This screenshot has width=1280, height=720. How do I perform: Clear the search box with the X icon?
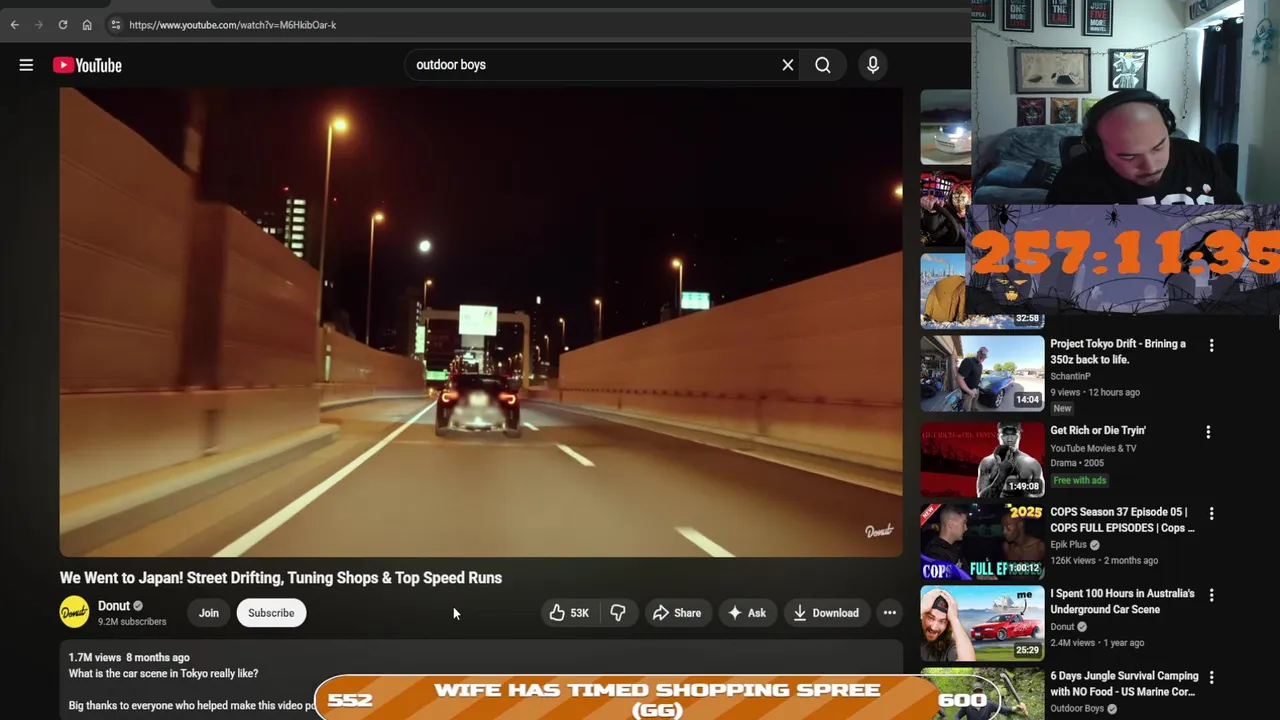[x=788, y=65]
